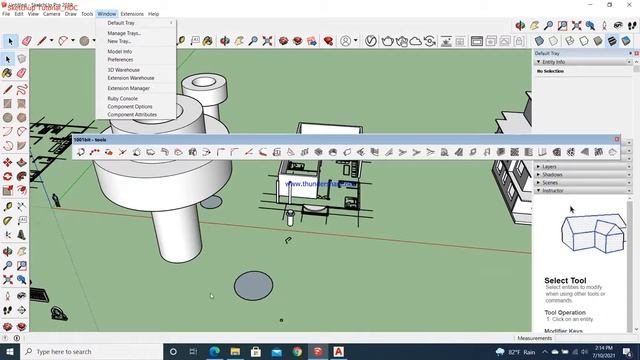Click V-Ray lock camera orientation icon
This screenshot has height=360, width=640.
point(519,41)
